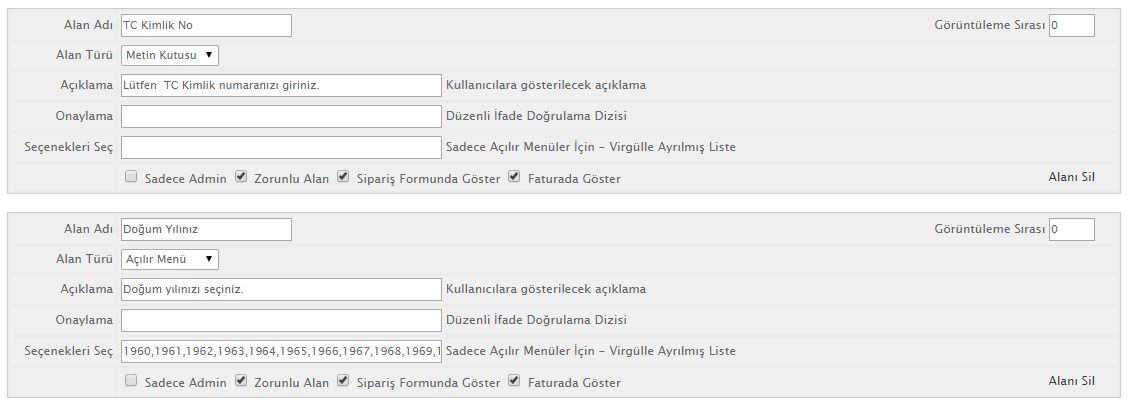The height and width of the screenshot is (407, 1128).
Task: Click the empty Onaylama field for TC Kimlik No
Action: (x=281, y=116)
